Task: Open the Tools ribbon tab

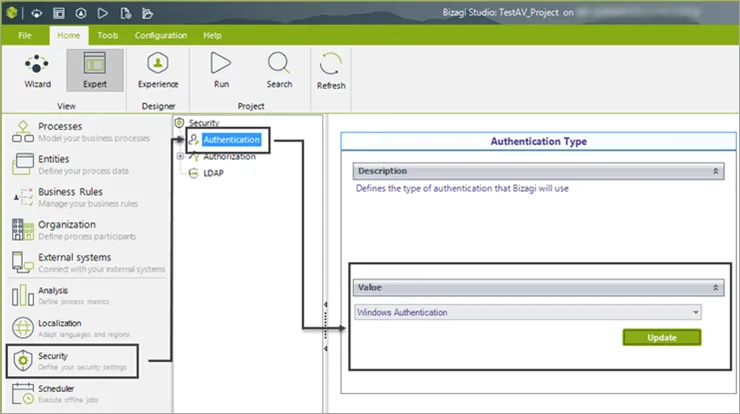Action: tap(108, 35)
